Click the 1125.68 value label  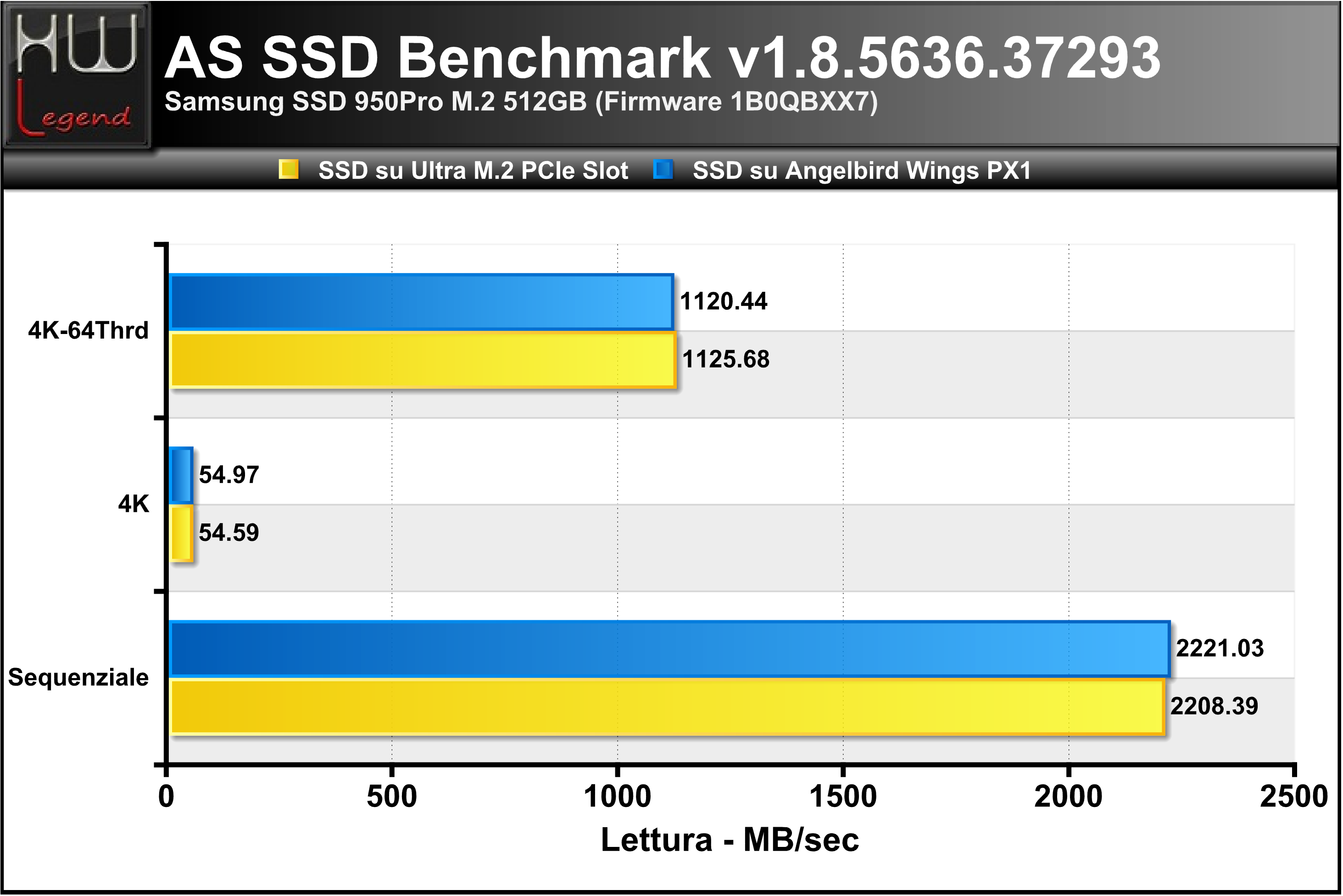pos(726,359)
